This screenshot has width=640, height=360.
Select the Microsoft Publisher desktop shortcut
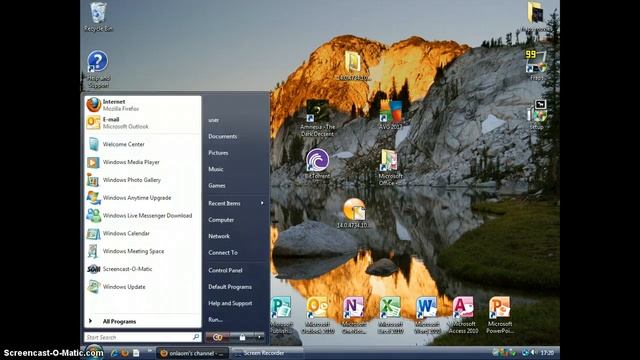point(281,315)
